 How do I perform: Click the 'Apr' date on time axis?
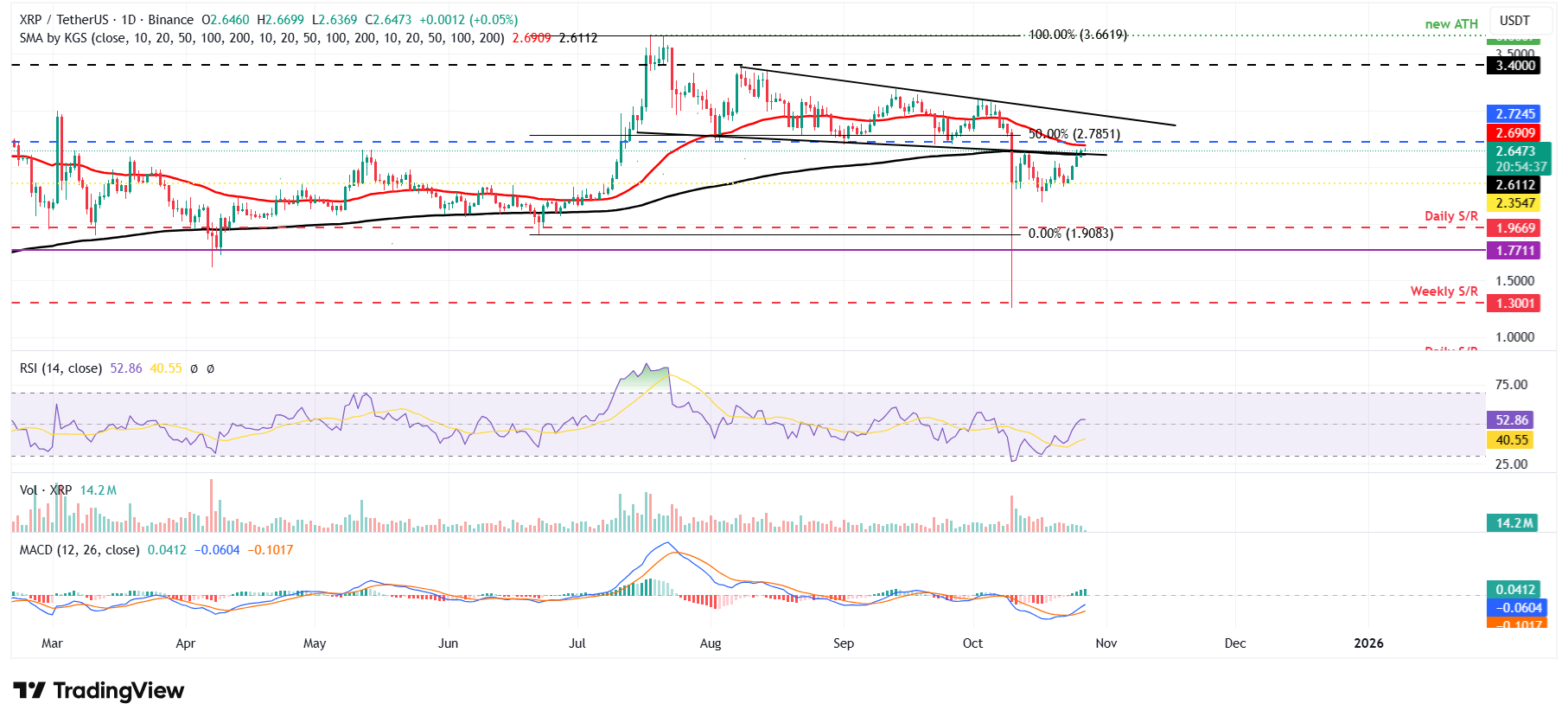185,643
